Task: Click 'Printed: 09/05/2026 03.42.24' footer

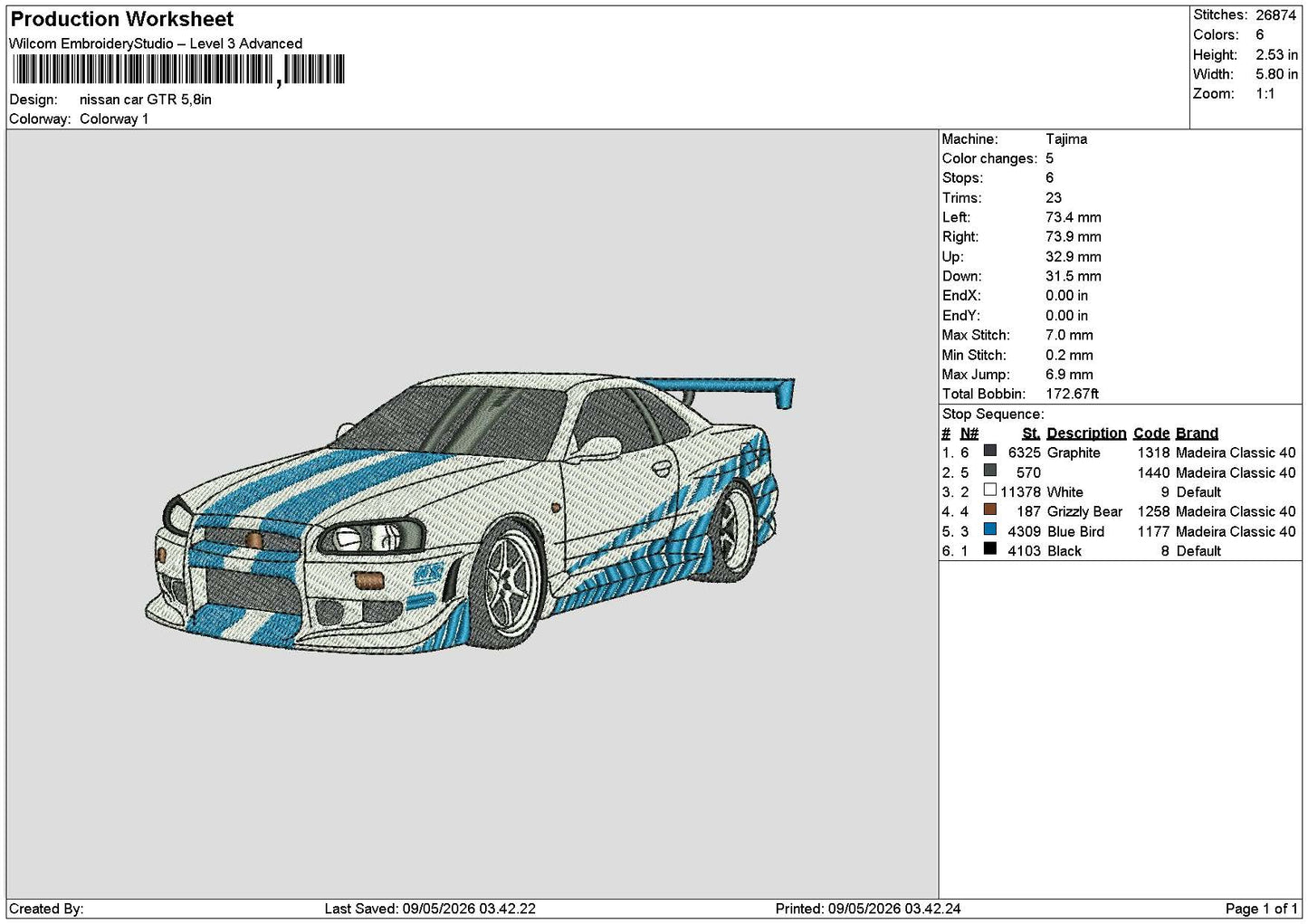Action: 868,909
